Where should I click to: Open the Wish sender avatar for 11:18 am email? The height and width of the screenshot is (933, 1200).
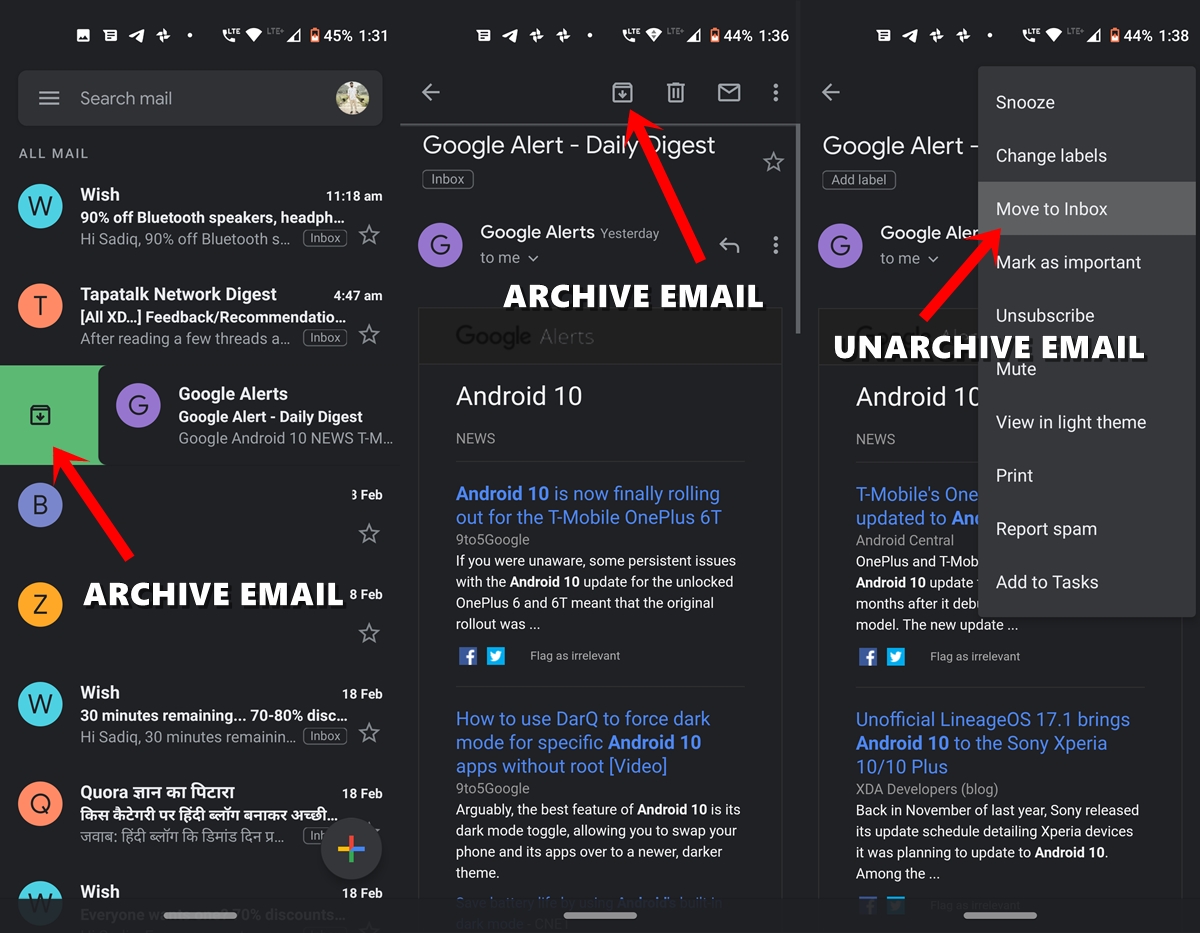click(40, 207)
